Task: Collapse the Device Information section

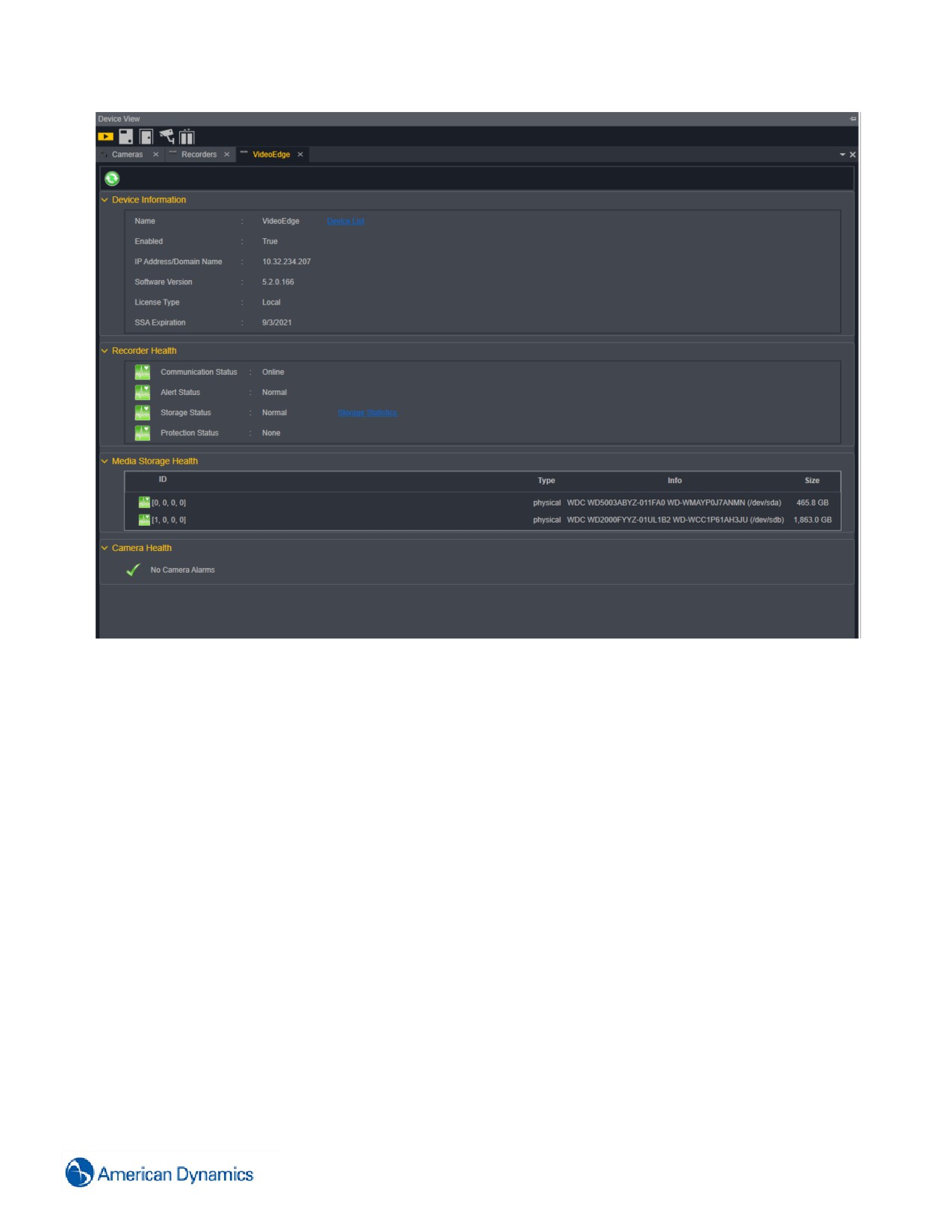Action: [x=105, y=200]
